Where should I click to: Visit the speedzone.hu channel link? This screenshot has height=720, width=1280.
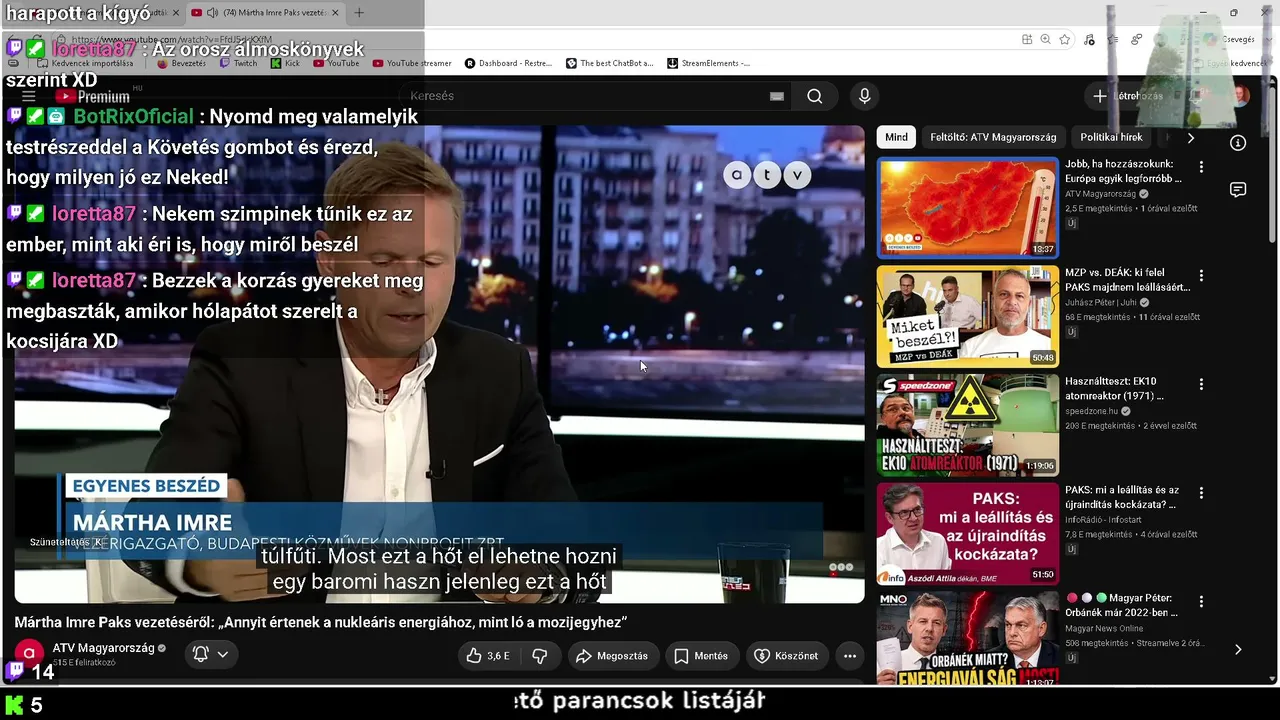coord(1092,411)
